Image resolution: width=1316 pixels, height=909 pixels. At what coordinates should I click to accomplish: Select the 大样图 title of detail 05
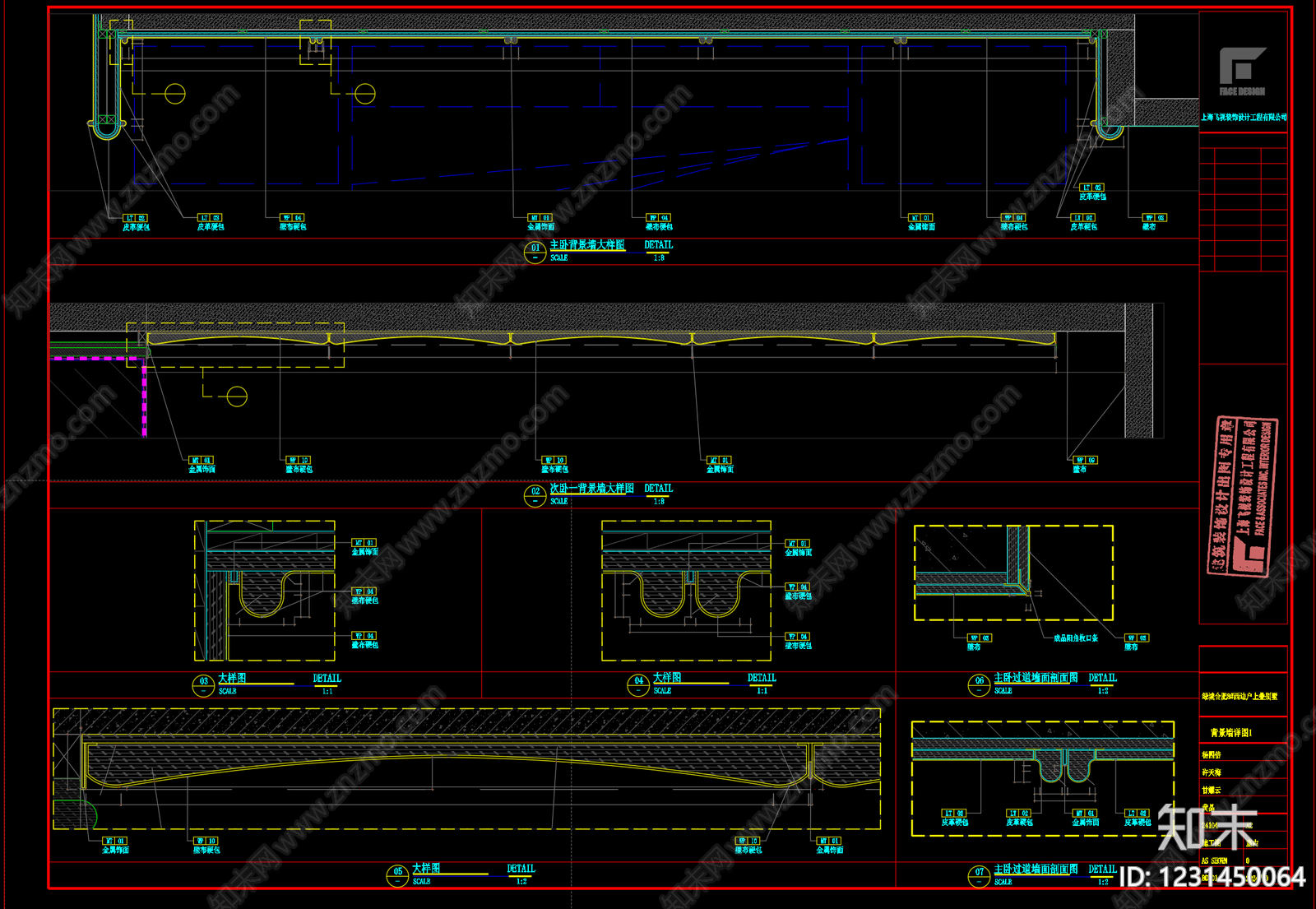point(426,868)
